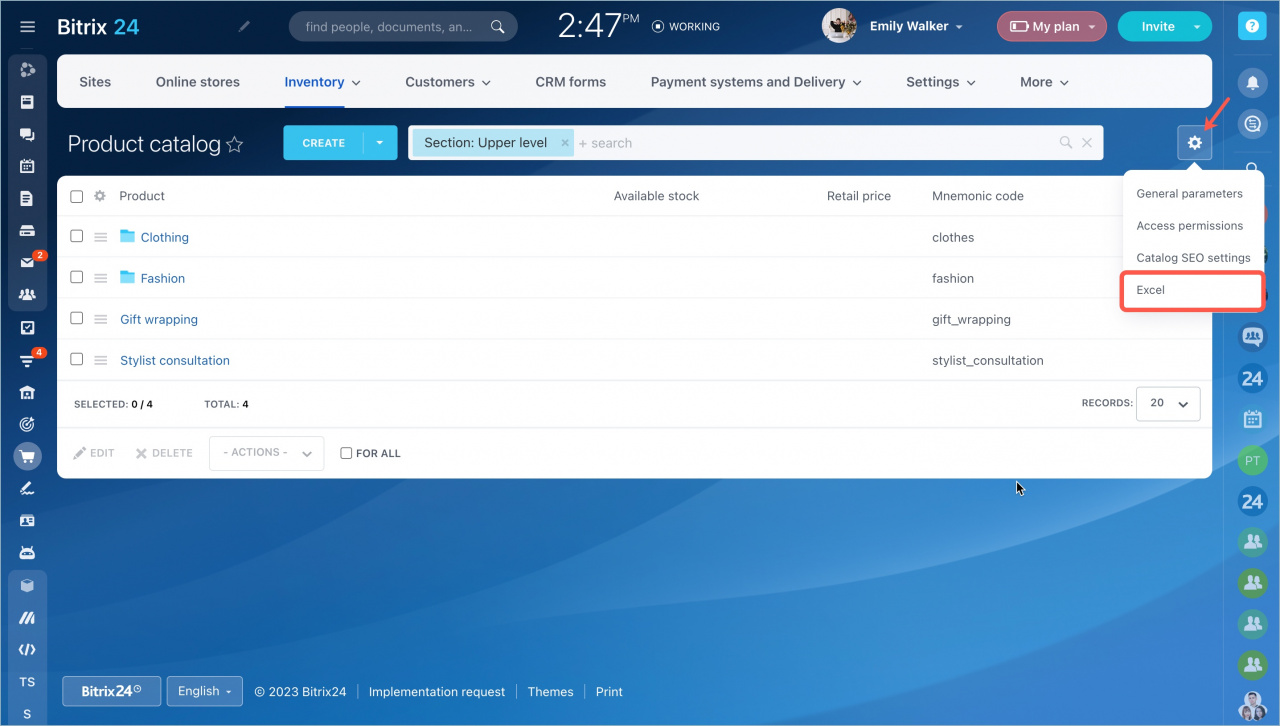The height and width of the screenshot is (726, 1280).
Task: Open the e-signature pen icon in left sidebar
Action: click(27, 488)
